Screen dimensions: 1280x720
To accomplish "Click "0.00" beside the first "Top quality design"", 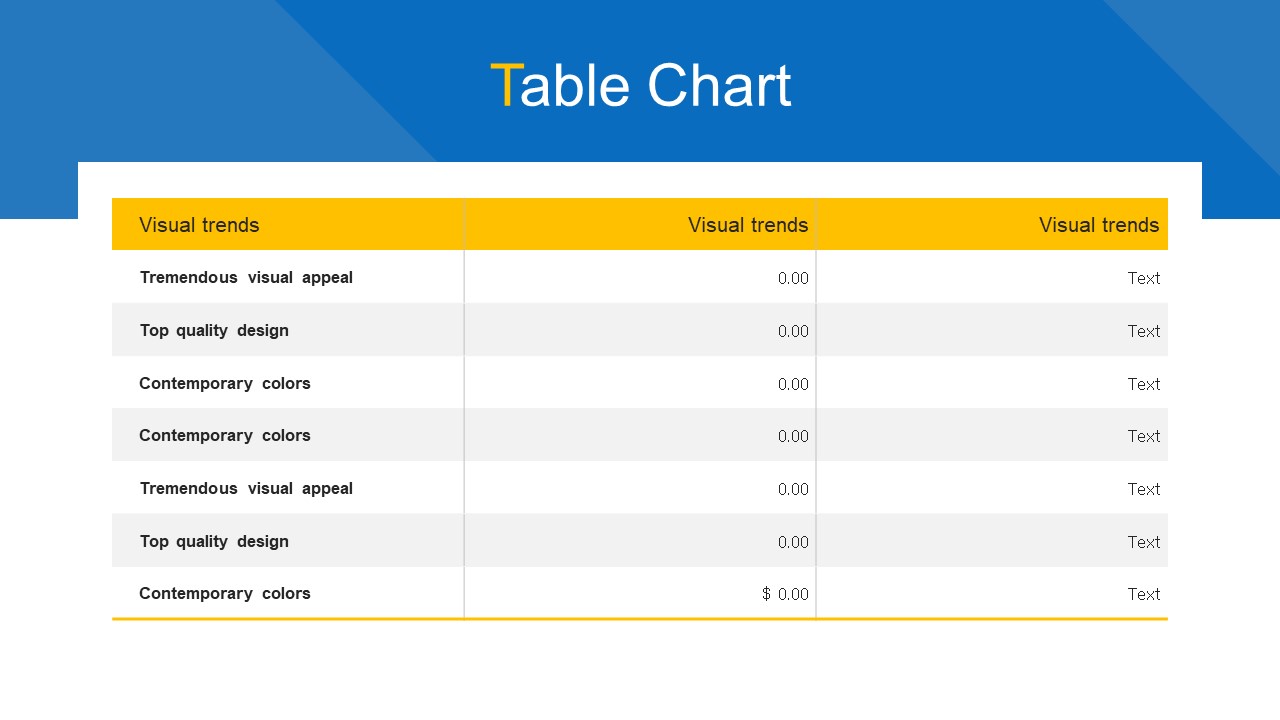I will [x=793, y=332].
